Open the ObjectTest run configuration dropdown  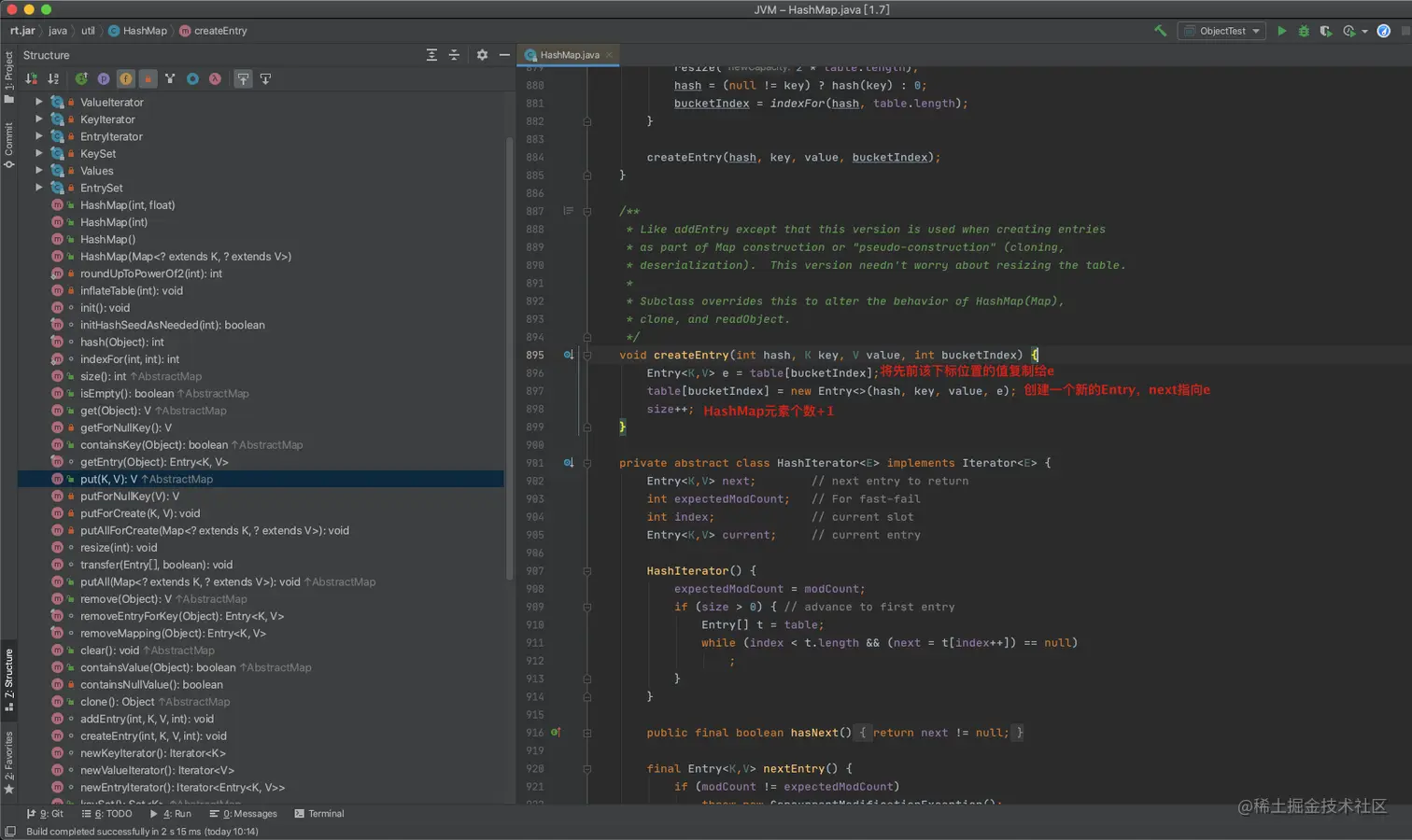tap(1222, 31)
